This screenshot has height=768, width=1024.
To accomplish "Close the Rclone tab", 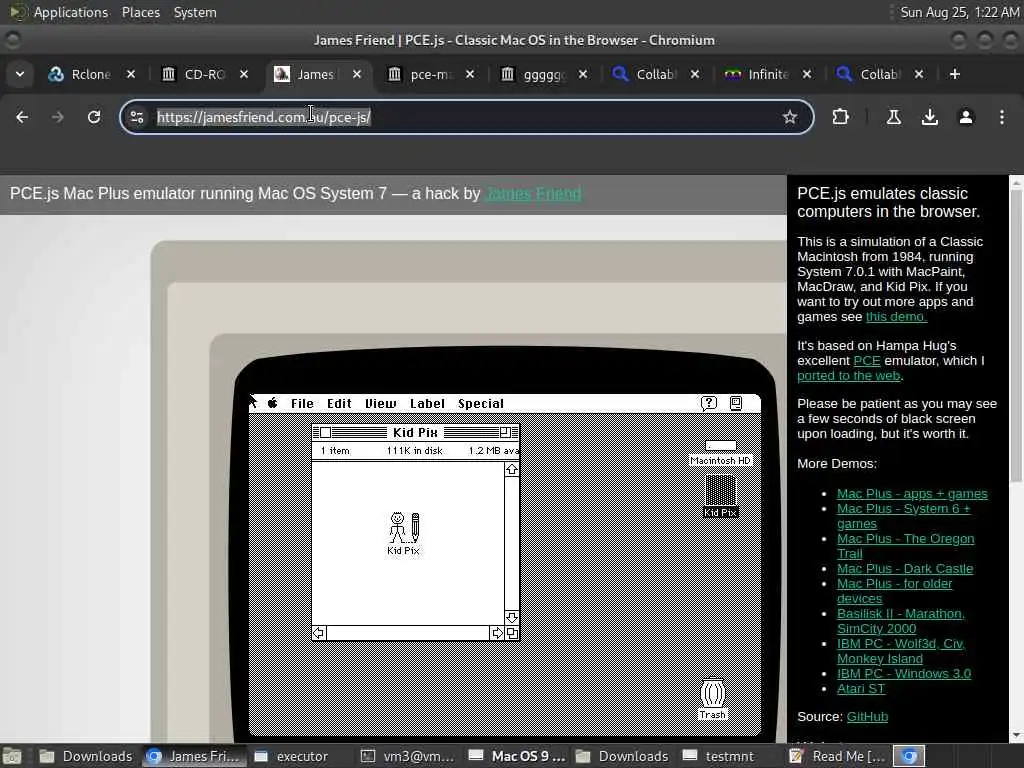I will pyautogui.click(x=131, y=74).
